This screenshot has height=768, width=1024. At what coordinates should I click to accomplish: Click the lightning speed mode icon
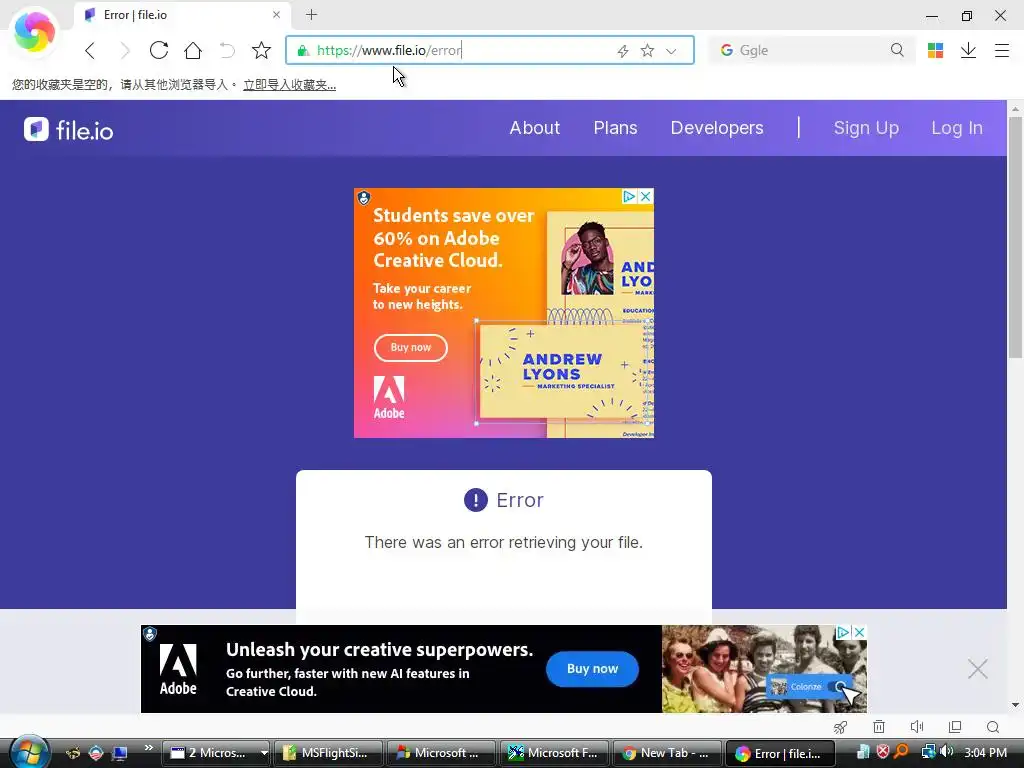tap(622, 51)
